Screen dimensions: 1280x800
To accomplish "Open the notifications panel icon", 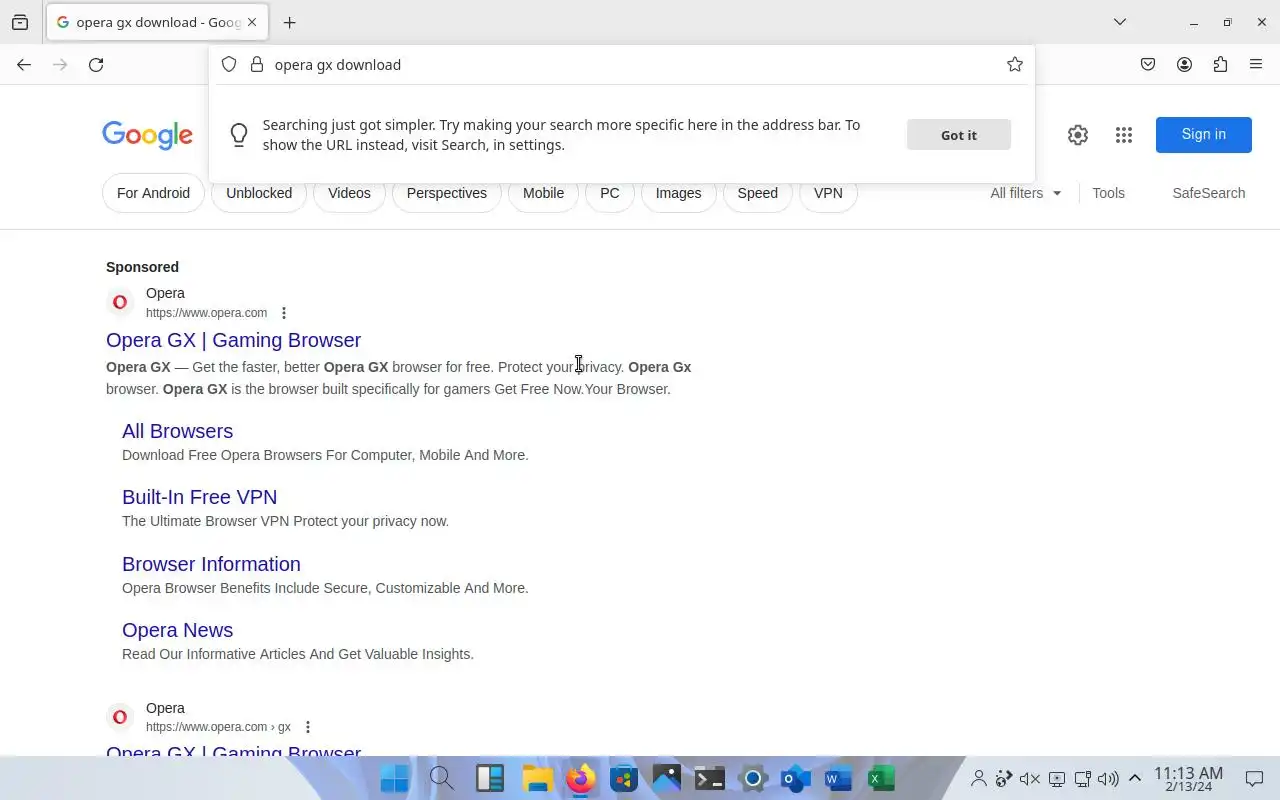I will pyautogui.click(x=1254, y=779).
